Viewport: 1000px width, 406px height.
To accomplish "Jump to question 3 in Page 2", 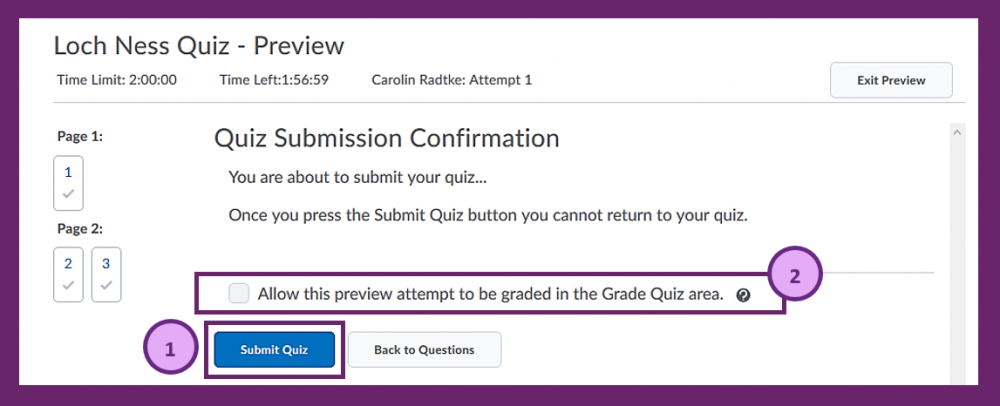I will tap(106, 274).
